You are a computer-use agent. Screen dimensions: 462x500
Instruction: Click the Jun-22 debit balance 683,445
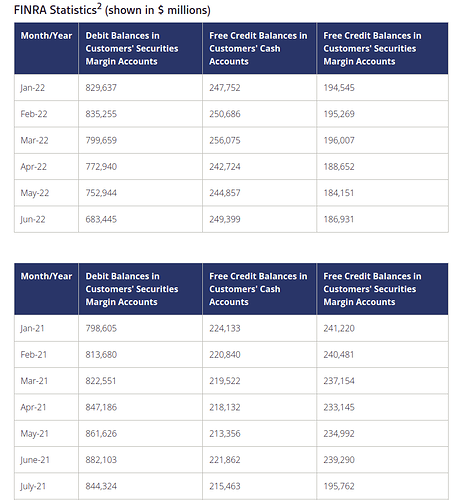coord(101,219)
